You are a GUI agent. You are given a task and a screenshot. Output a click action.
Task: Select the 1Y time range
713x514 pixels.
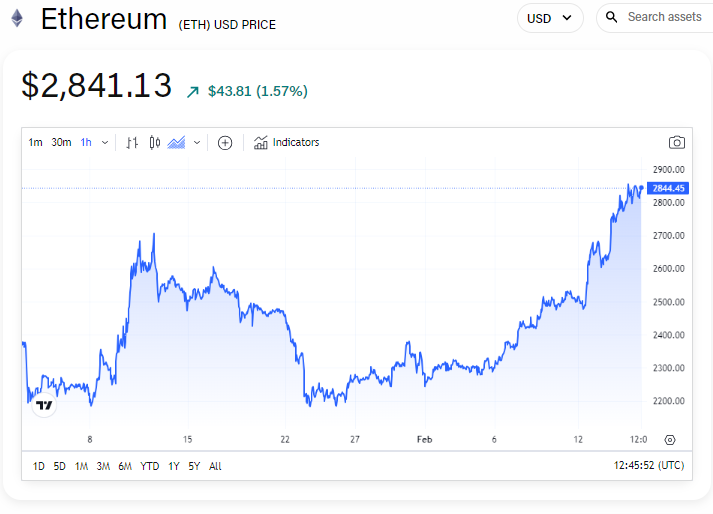pos(174,466)
